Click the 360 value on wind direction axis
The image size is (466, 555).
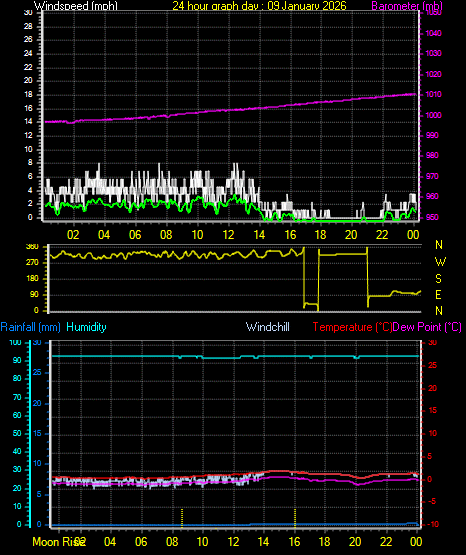(x=33, y=247)
